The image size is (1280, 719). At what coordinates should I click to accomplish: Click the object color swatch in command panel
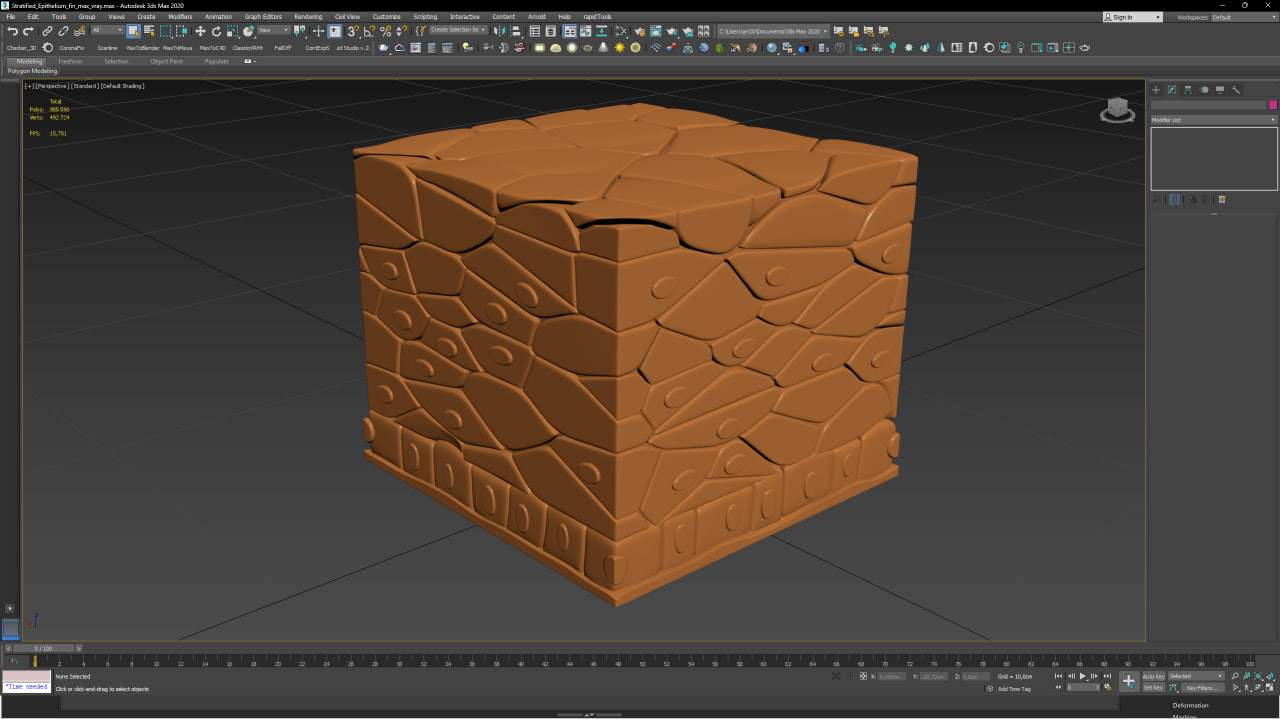1273,104
